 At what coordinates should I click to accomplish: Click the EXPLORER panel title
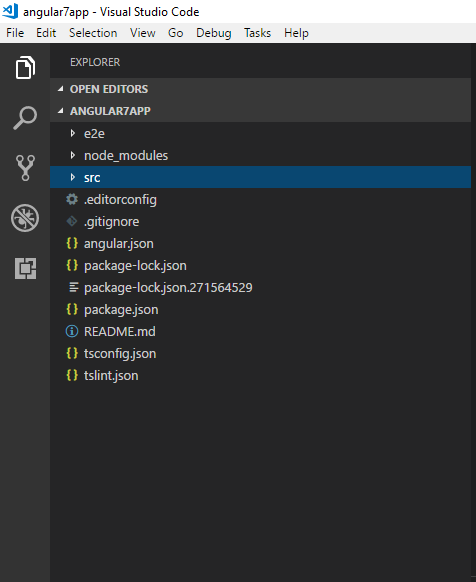pyautogui.click(x=95, y=62)
